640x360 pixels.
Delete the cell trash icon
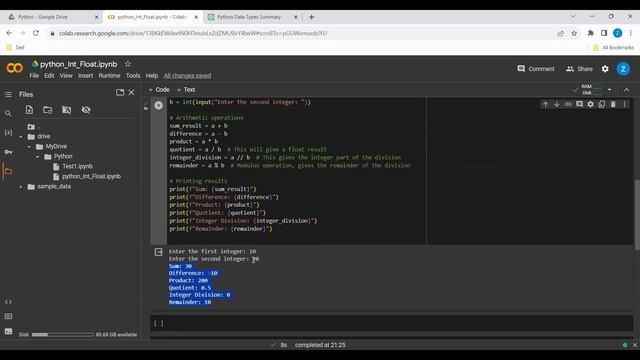tap(613, 104)
